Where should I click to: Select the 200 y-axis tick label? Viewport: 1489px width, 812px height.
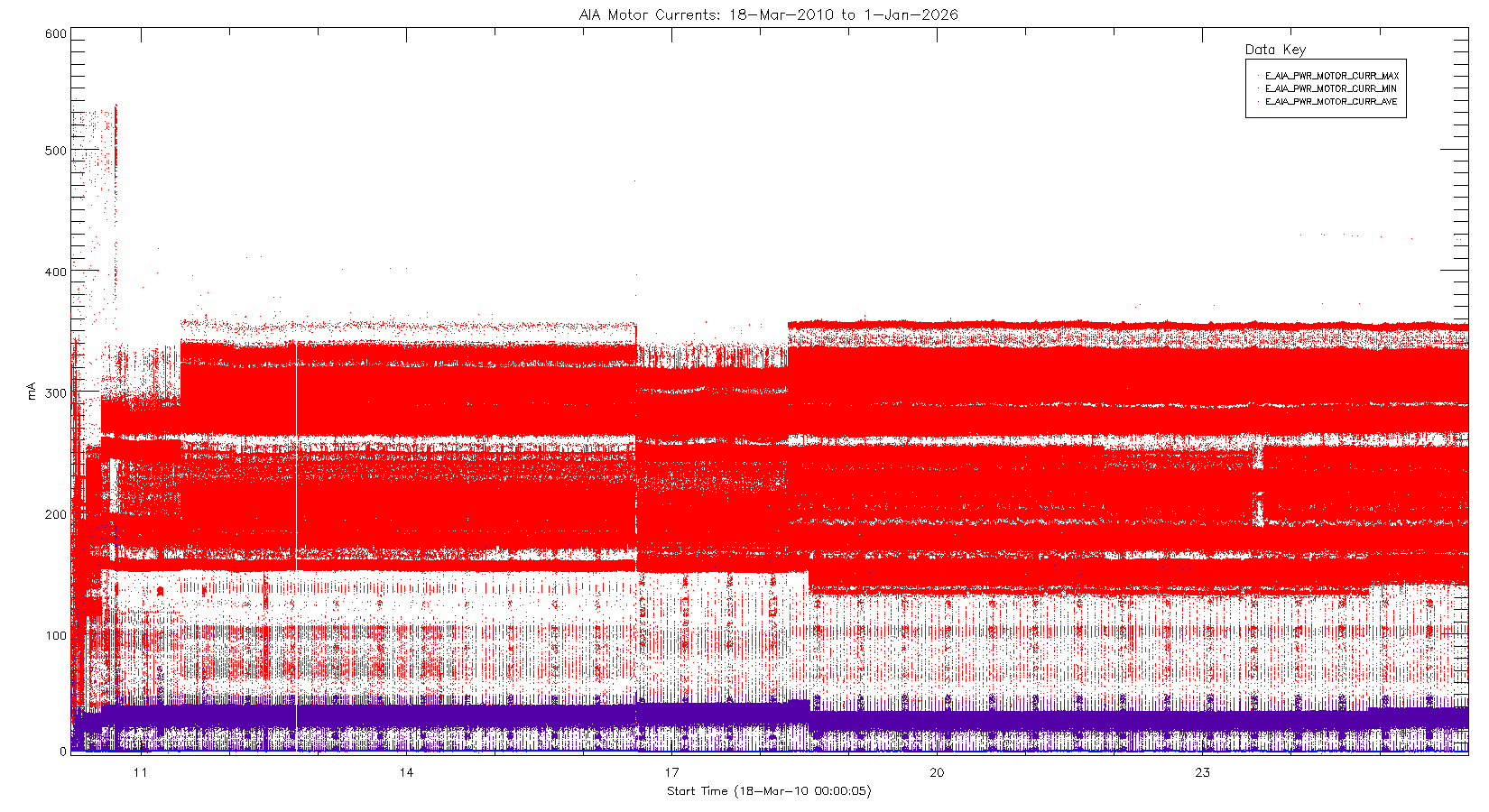[55, 514]
